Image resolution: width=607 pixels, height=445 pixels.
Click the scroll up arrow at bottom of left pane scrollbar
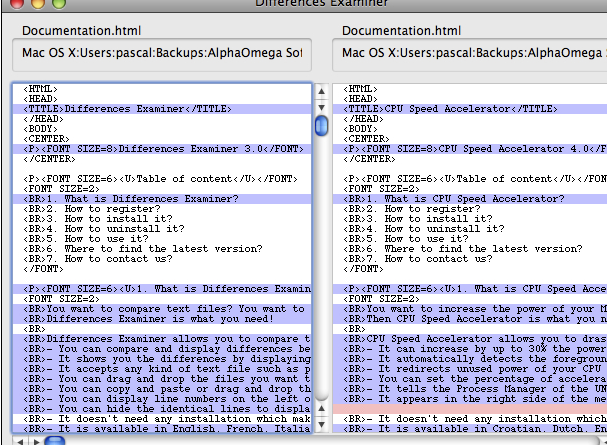point(321,408)
